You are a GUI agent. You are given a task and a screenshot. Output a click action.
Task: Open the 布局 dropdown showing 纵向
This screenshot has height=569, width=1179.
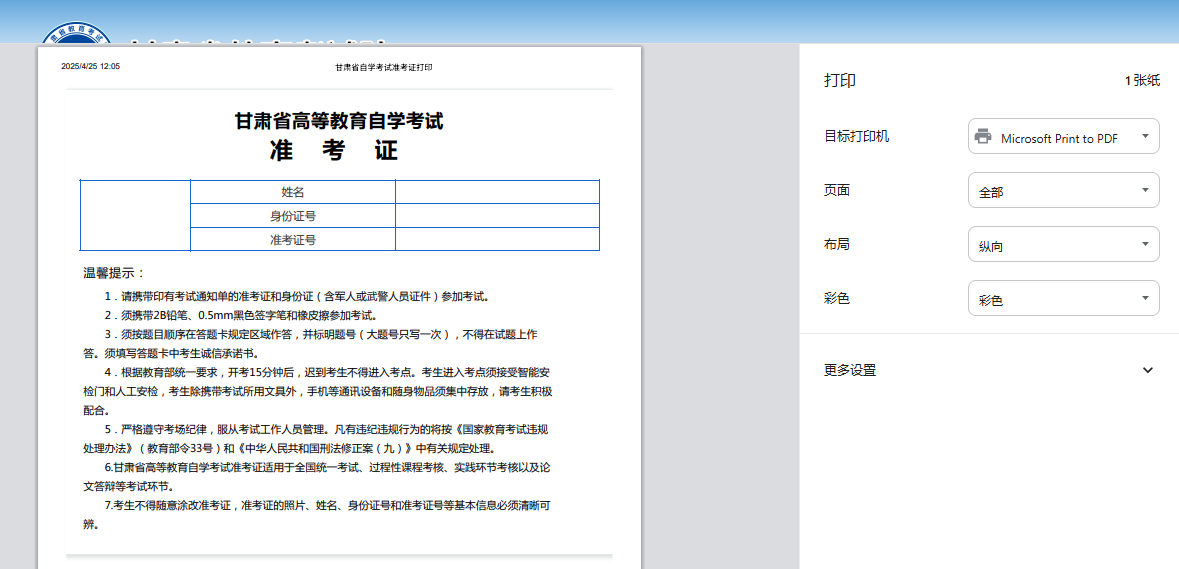pos(1063,245)
